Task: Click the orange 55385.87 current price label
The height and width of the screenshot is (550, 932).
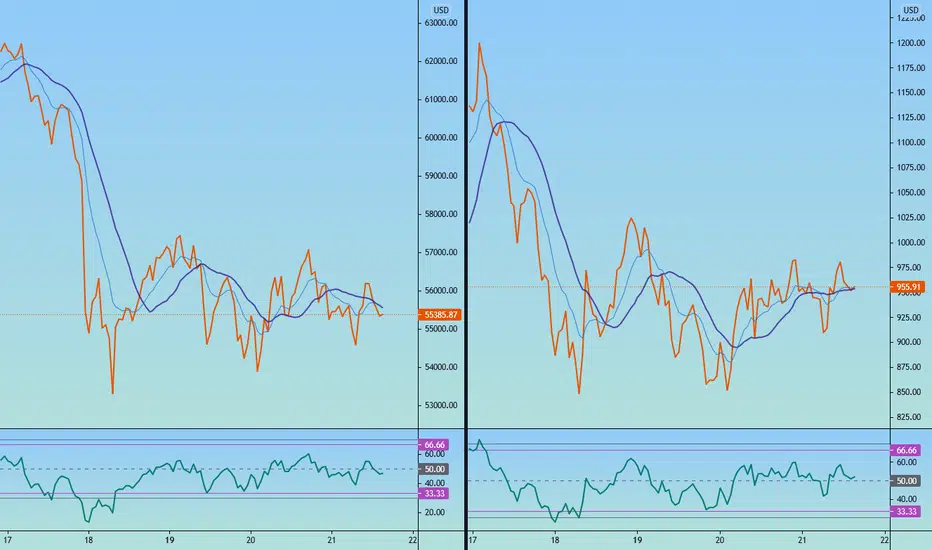Action: [440, 315]
